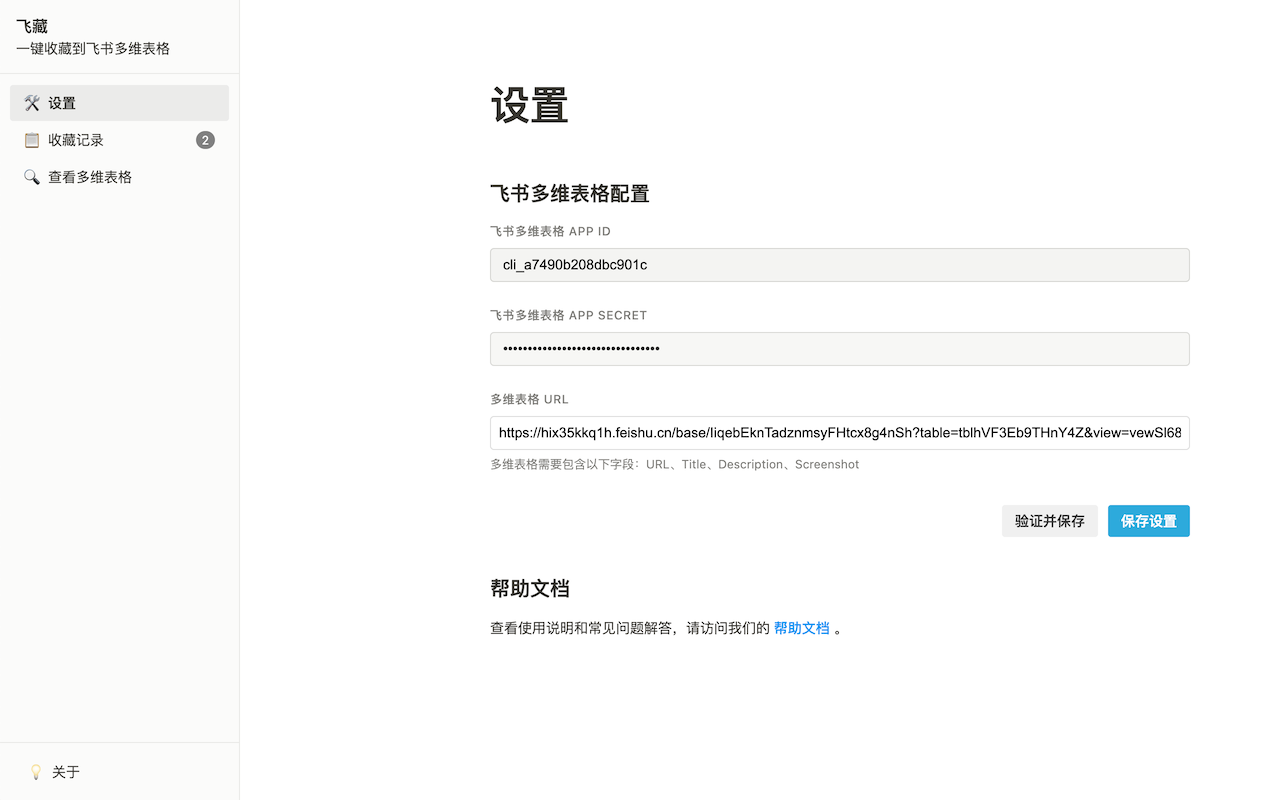This screenshot has height=800, width=1280.
Task: Click the magnifier icon beside 查看多维表格
Action: pos(32,177)
